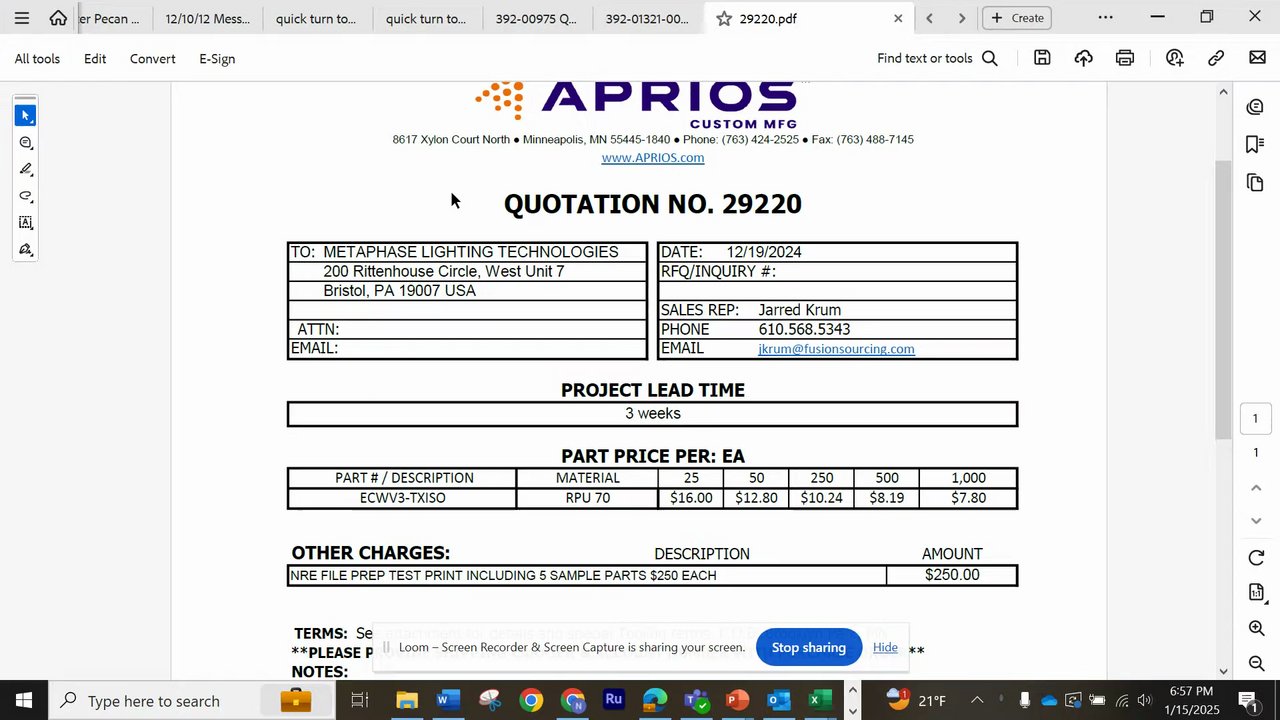The image size is (1280, 720).
Task: Click the 3 weeks lead time text
Action: (x=653, y=414)
